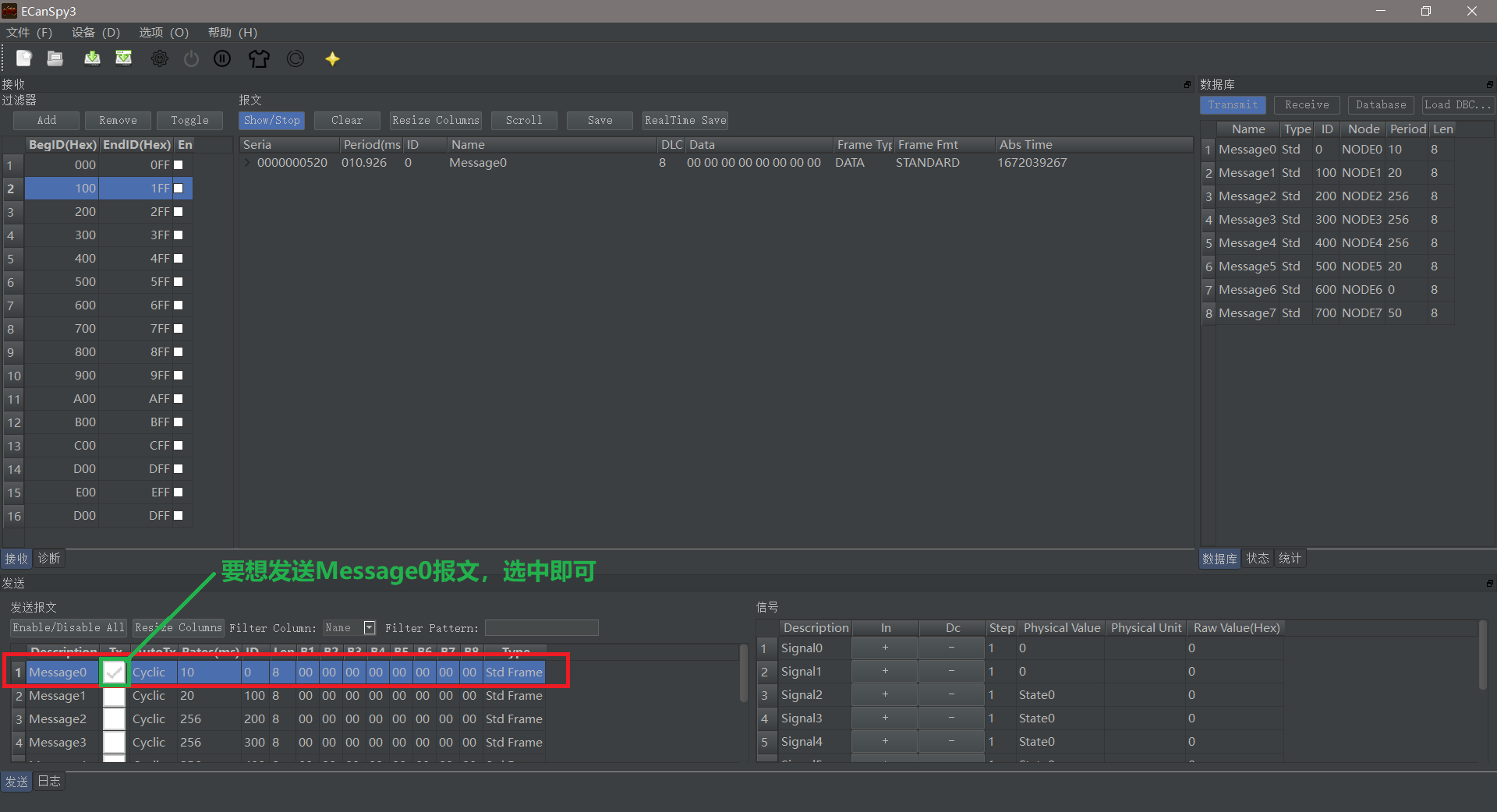This screenshot has height=812, width=1497.
Task: Click the + increment button for Signal2
Action: coord(885,694)
